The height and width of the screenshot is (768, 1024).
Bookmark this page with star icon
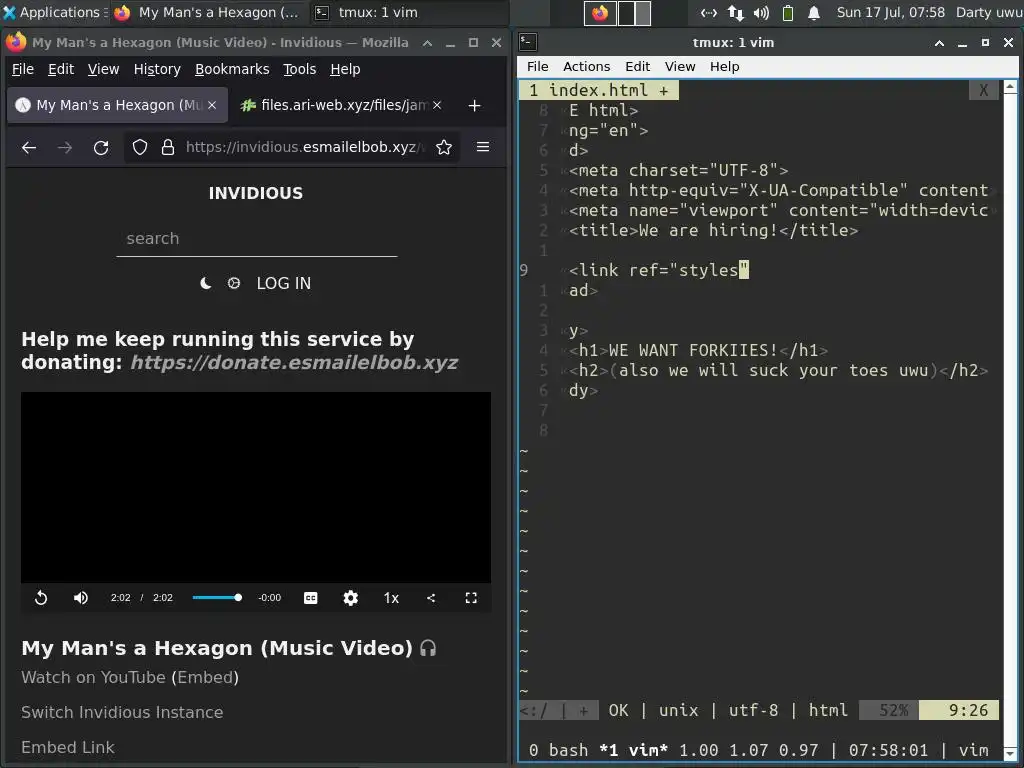tap(444, 148)
